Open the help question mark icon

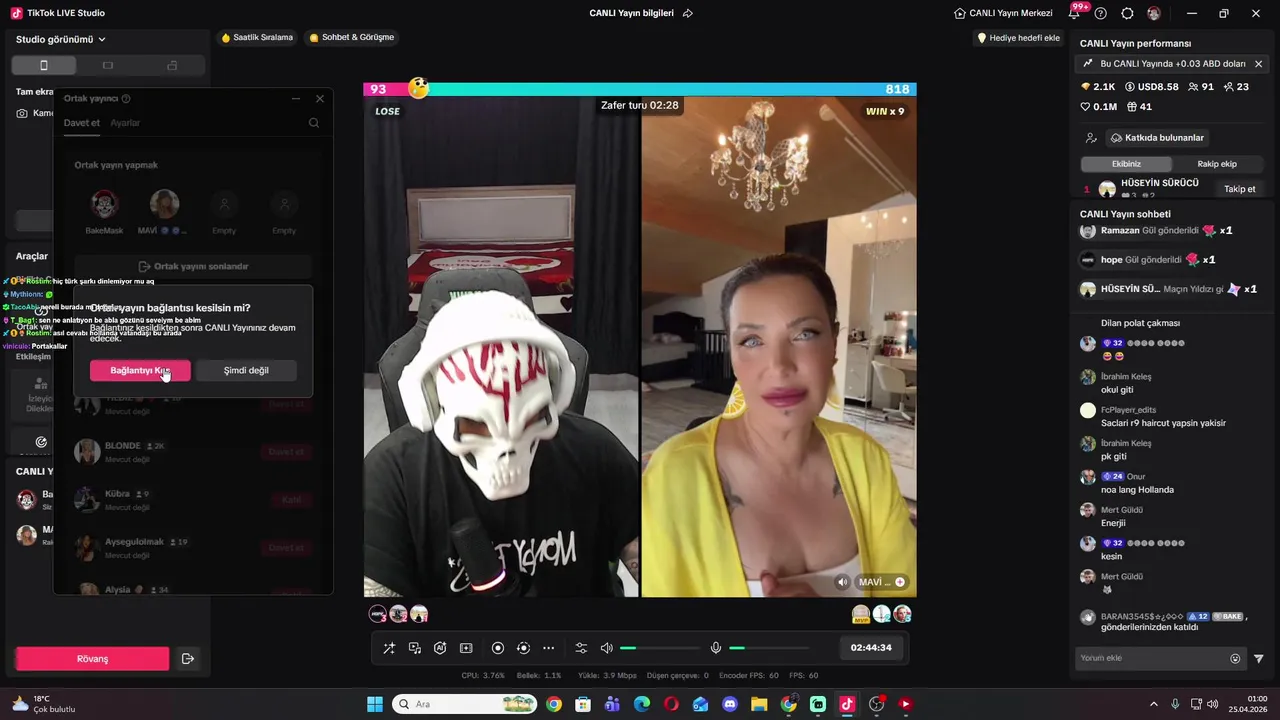1101,13
